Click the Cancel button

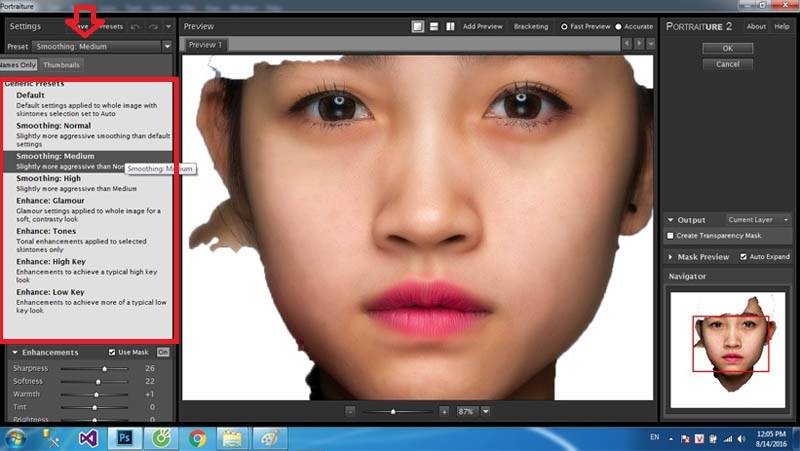[728, 64]
